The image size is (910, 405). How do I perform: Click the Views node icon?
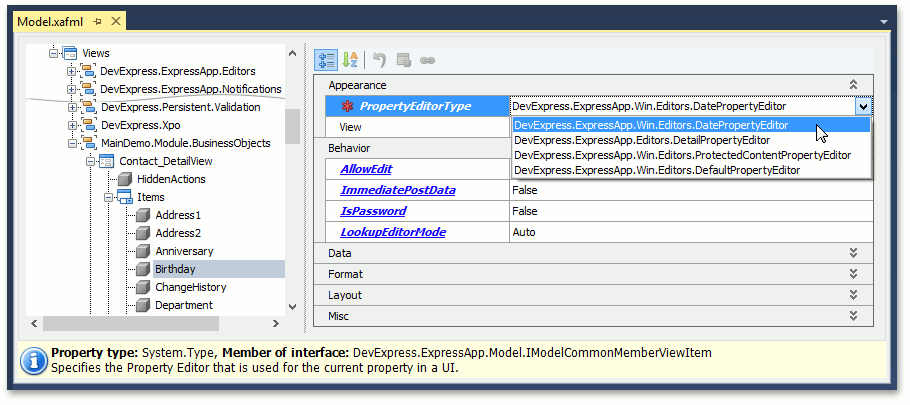click(70, 53)
